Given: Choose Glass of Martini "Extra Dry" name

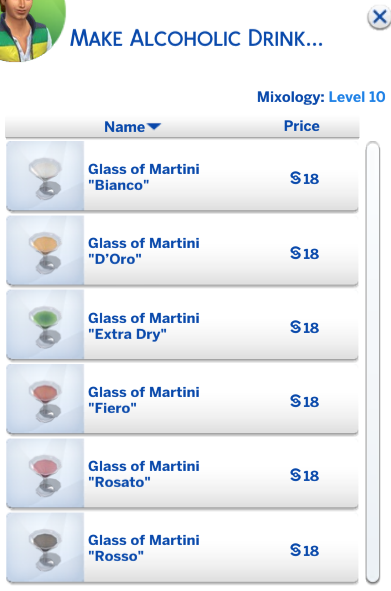Looking at the screenshot, I should (144, 326).
